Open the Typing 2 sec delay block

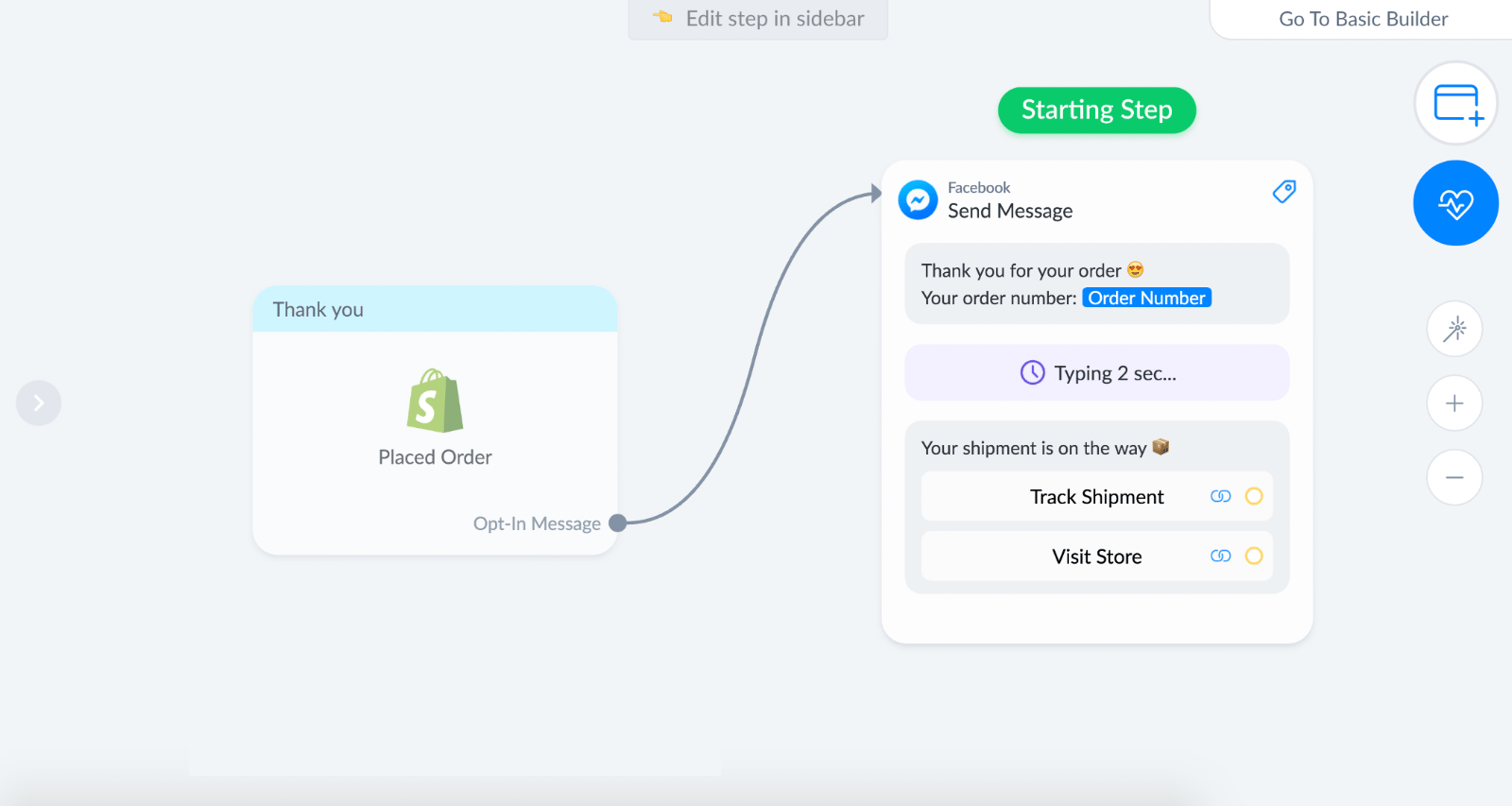[1097, 373]
